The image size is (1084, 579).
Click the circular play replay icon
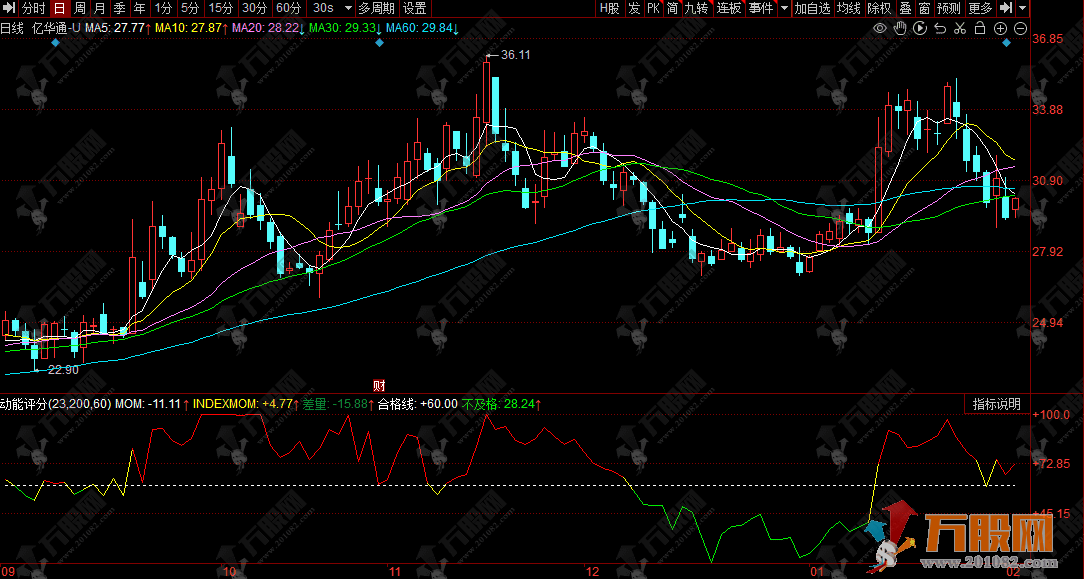pyautogui.click(x=920, y=28)
